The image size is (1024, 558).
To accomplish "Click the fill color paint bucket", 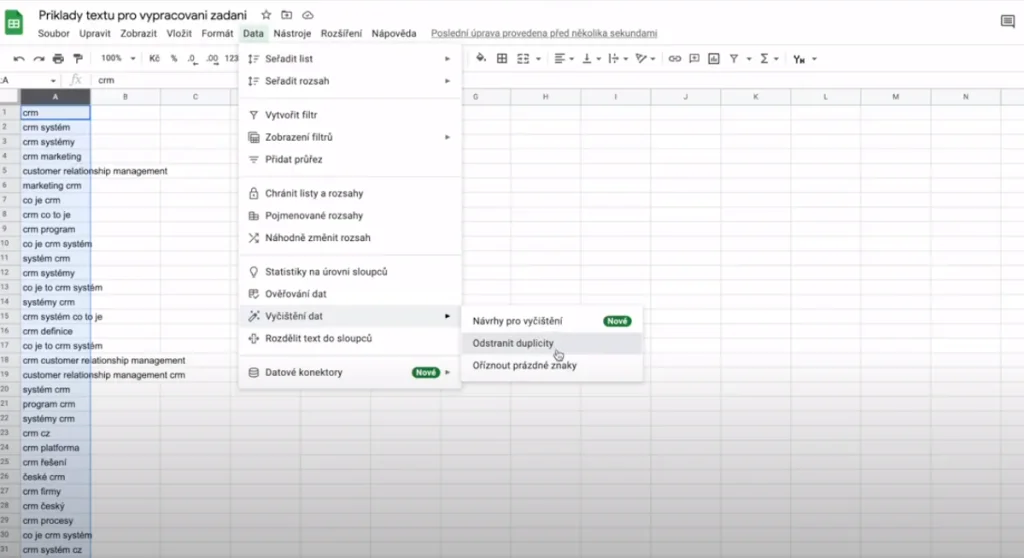I will [480, 59].
